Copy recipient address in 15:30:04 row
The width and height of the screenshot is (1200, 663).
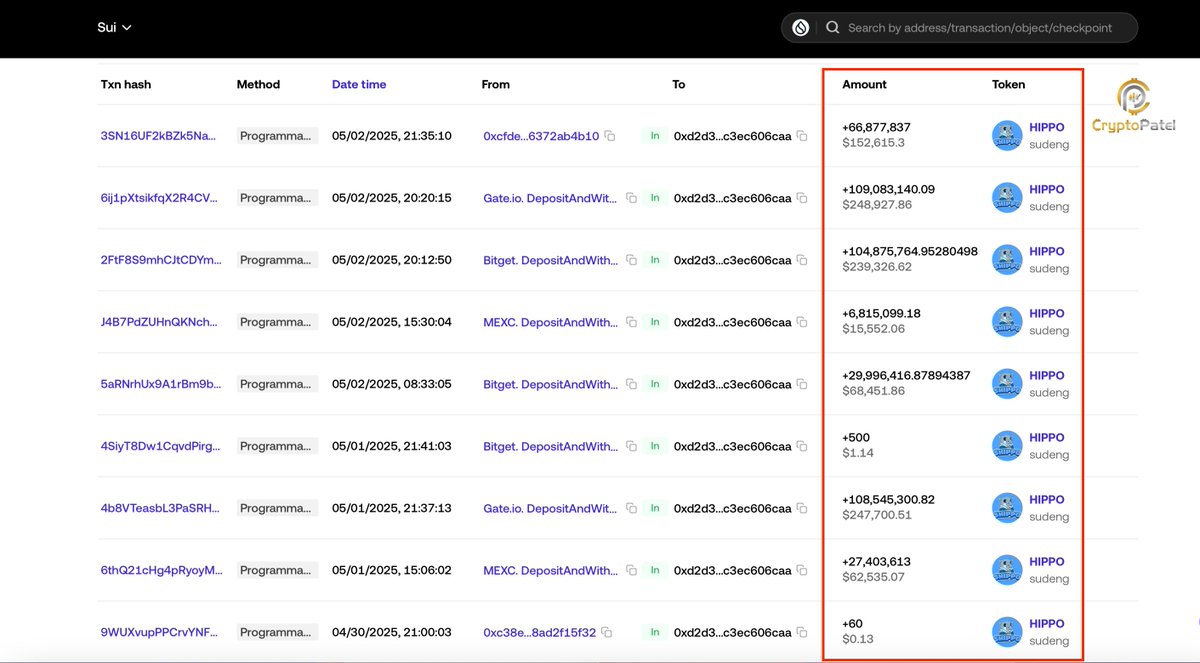pos(801,322)
